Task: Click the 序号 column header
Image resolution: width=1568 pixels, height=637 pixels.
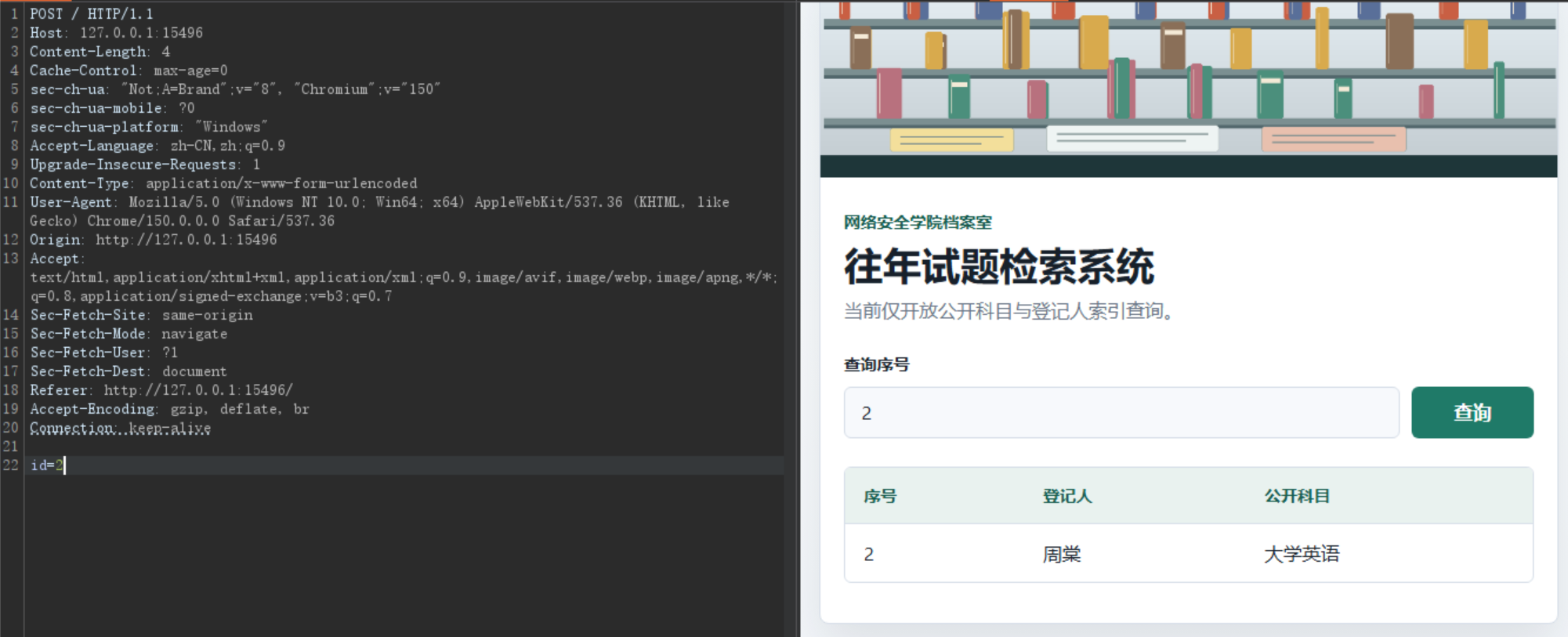Action: (x=880, y=496)
